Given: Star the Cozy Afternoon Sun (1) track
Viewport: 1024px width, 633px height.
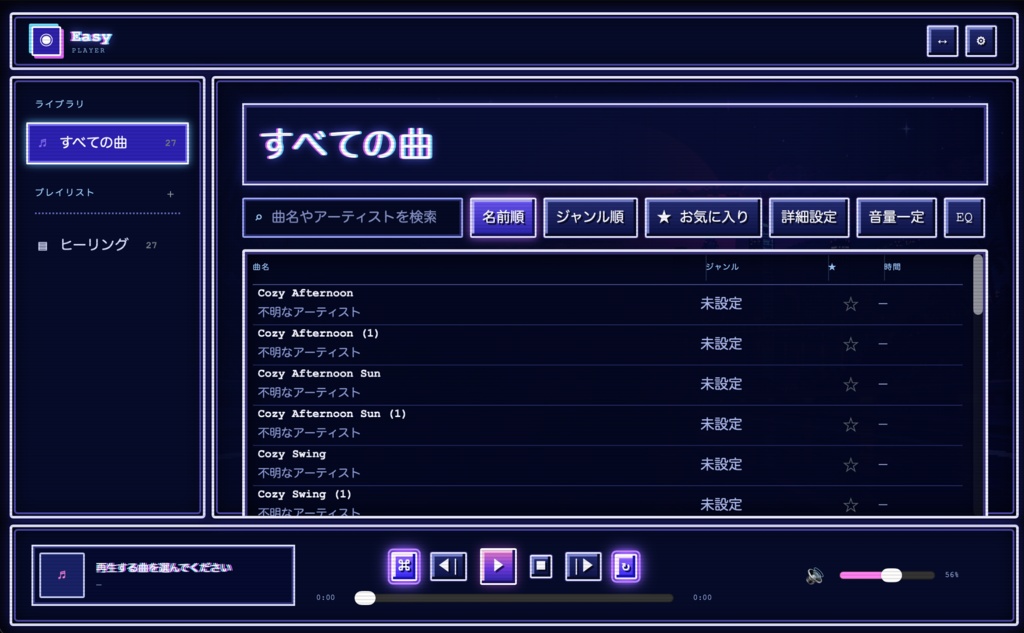Looking at the screenshot, I should click(850, 425).
